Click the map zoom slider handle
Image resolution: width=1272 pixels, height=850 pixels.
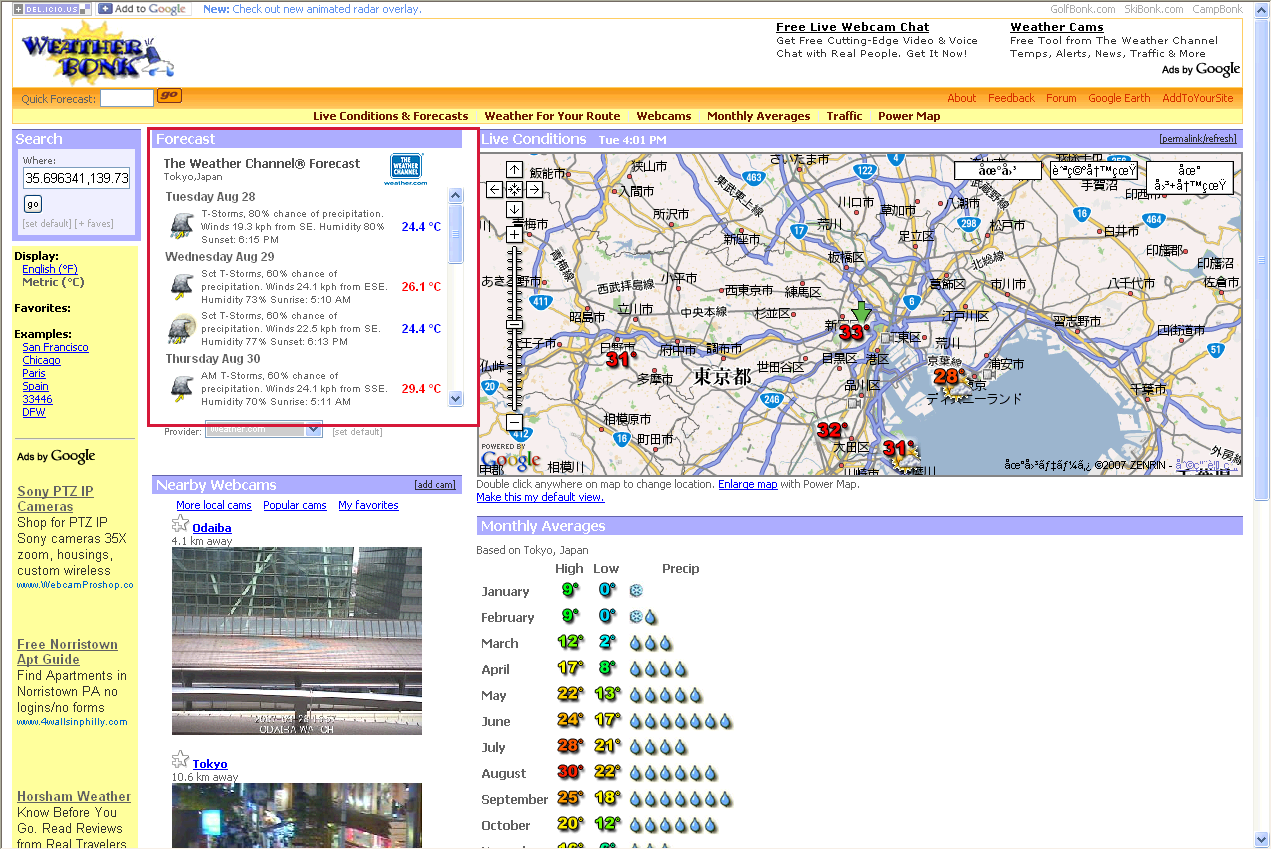click(514, 325)
